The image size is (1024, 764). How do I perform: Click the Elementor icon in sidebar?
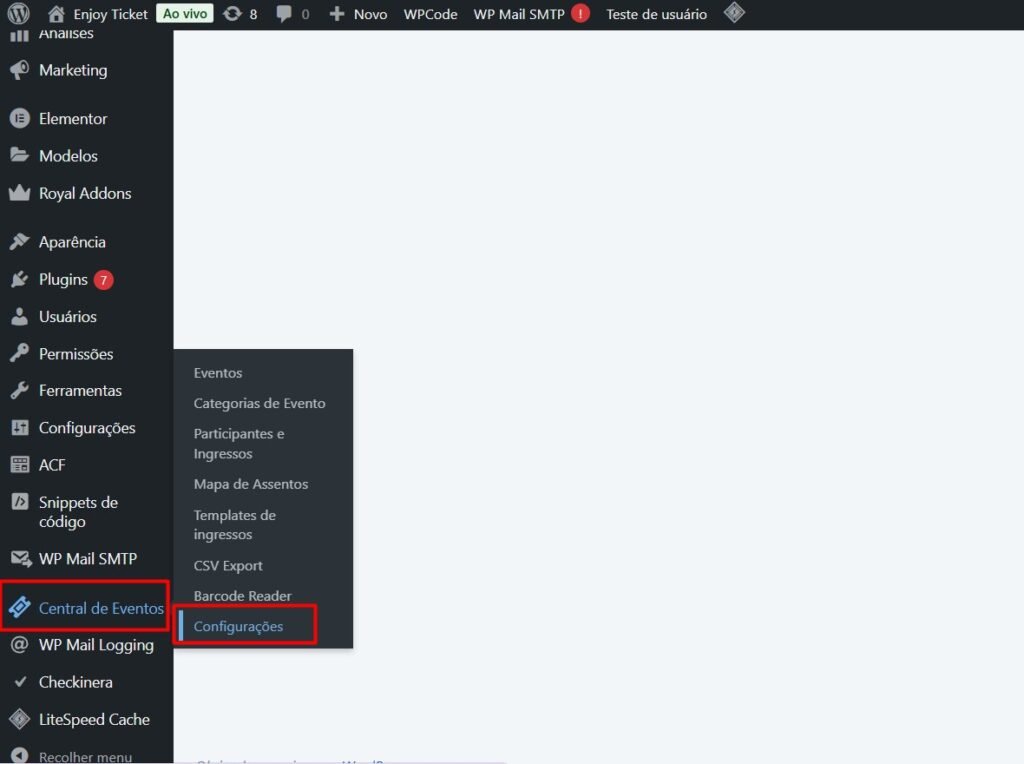click(19, 118)
